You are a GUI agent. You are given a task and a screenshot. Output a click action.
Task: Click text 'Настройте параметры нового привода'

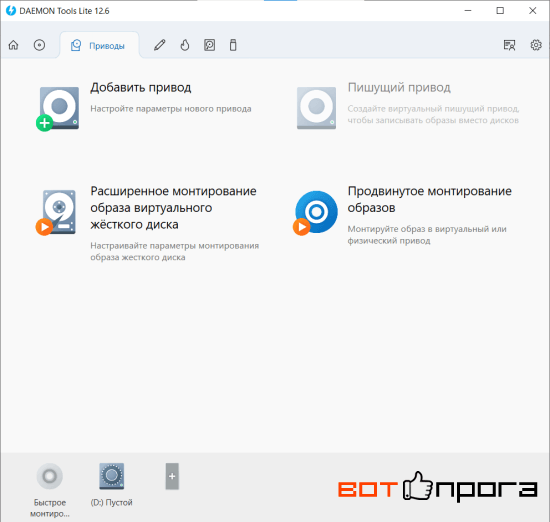click(x=171, y=109)
